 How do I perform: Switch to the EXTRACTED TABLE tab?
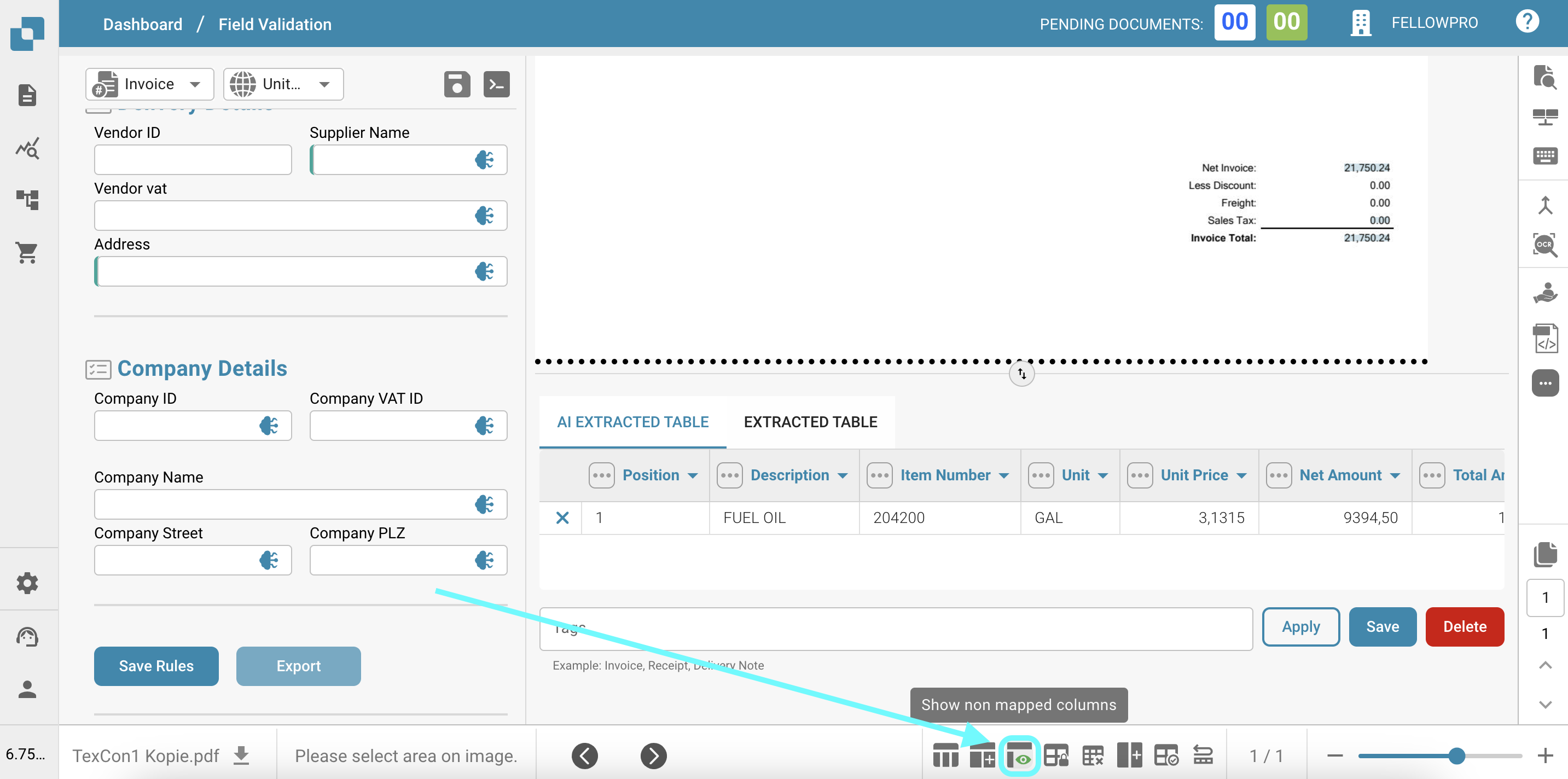(x=810, y=422)
